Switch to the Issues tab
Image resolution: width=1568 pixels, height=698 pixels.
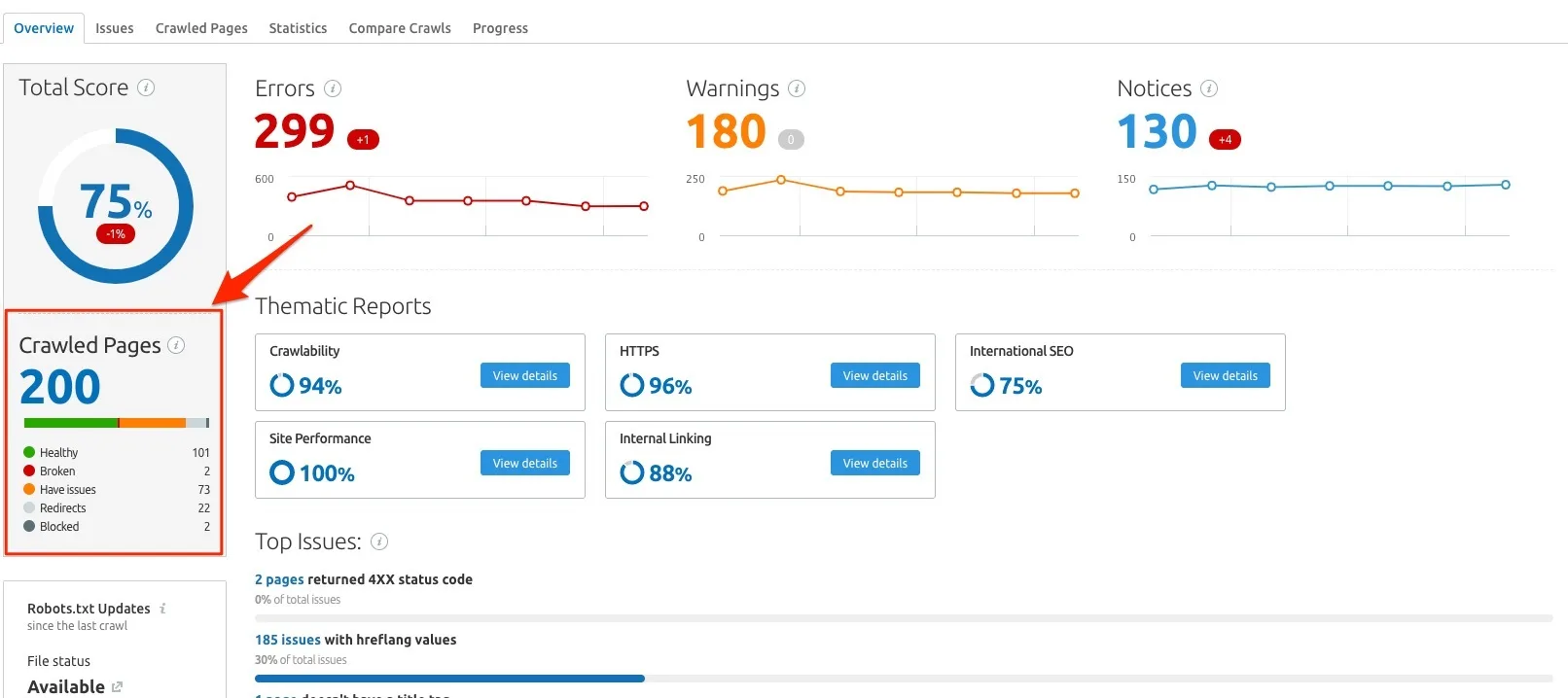(x=115, y=28)
